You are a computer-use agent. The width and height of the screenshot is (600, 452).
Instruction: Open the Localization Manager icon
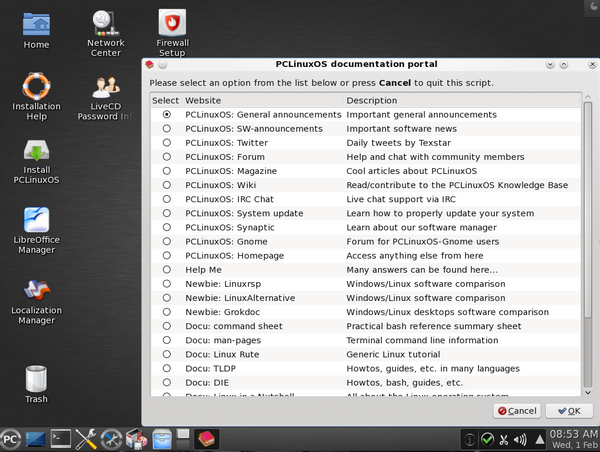(x=36, y=291)
